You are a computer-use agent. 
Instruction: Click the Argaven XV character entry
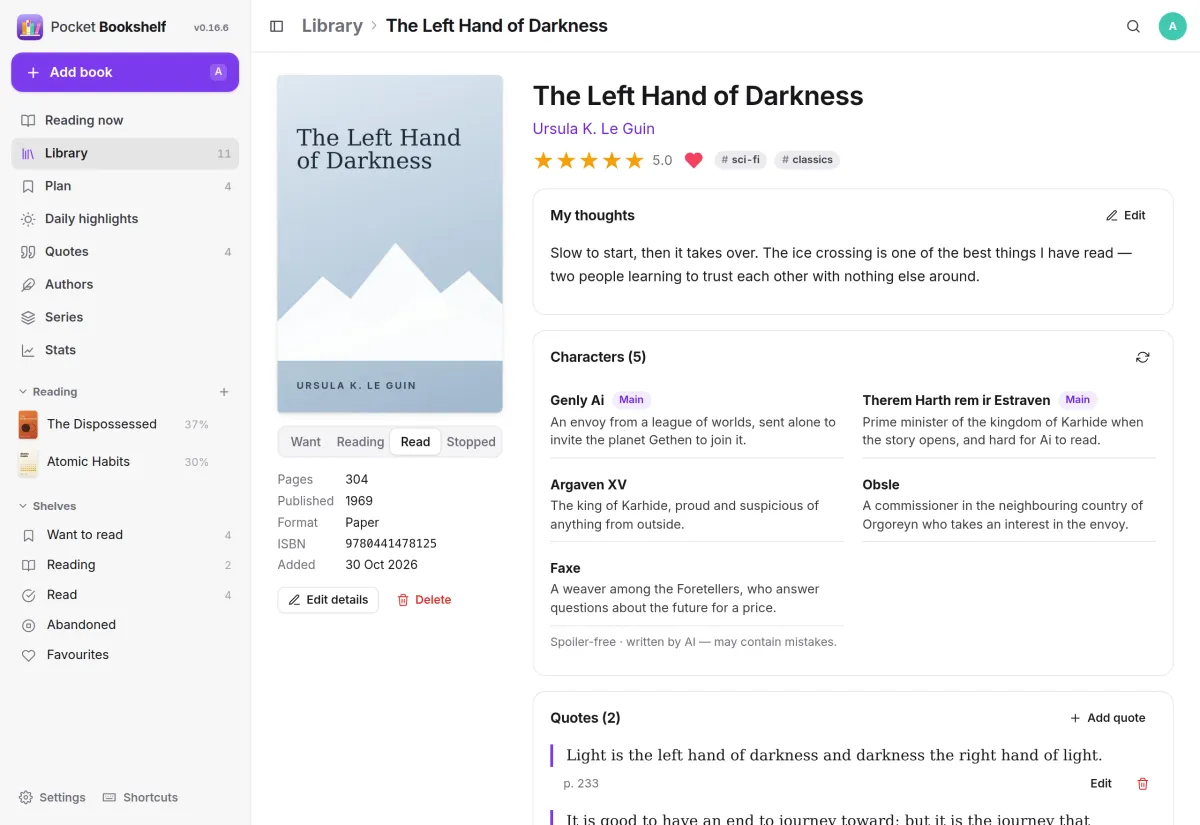click(x=697, y=504)
